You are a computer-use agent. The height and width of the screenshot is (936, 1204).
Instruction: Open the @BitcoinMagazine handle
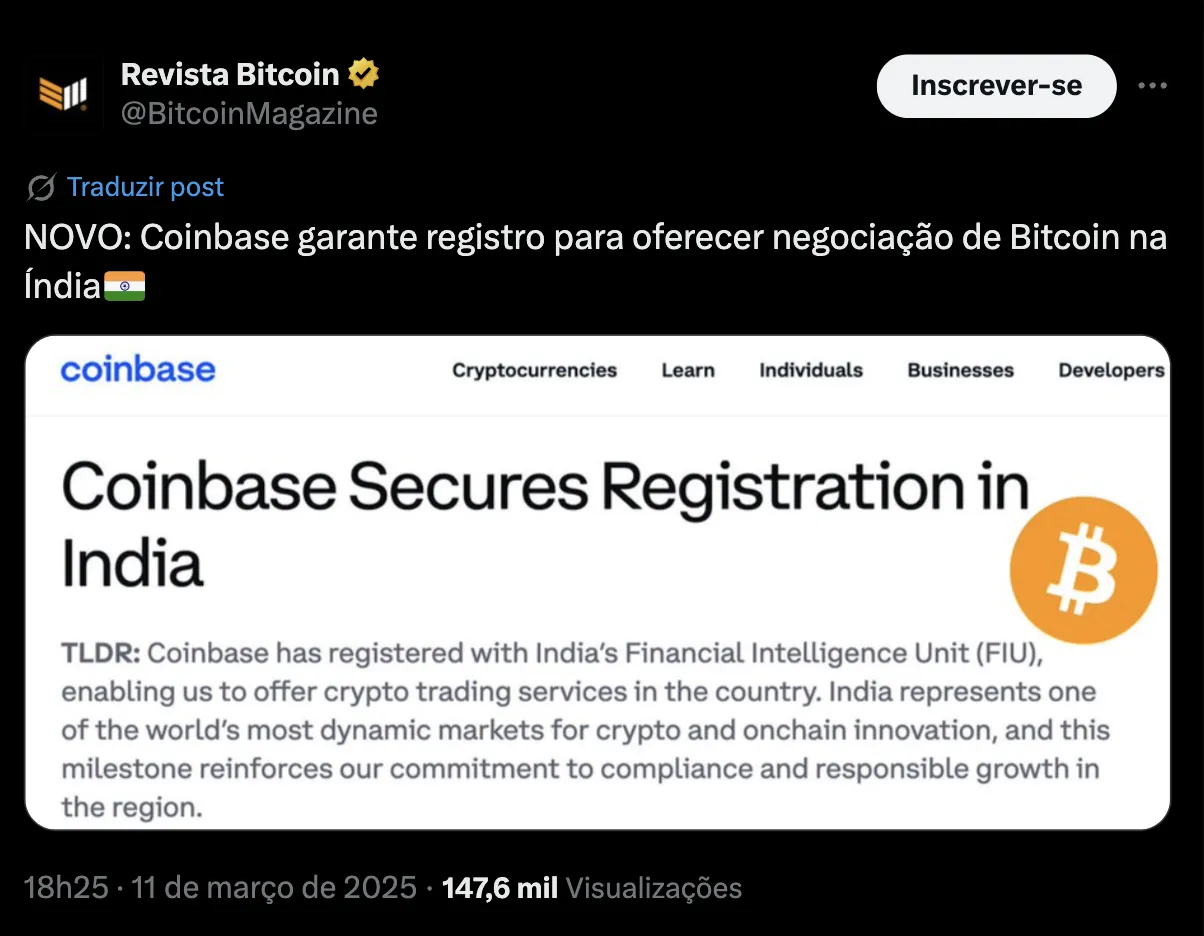(x=245, y=113)
